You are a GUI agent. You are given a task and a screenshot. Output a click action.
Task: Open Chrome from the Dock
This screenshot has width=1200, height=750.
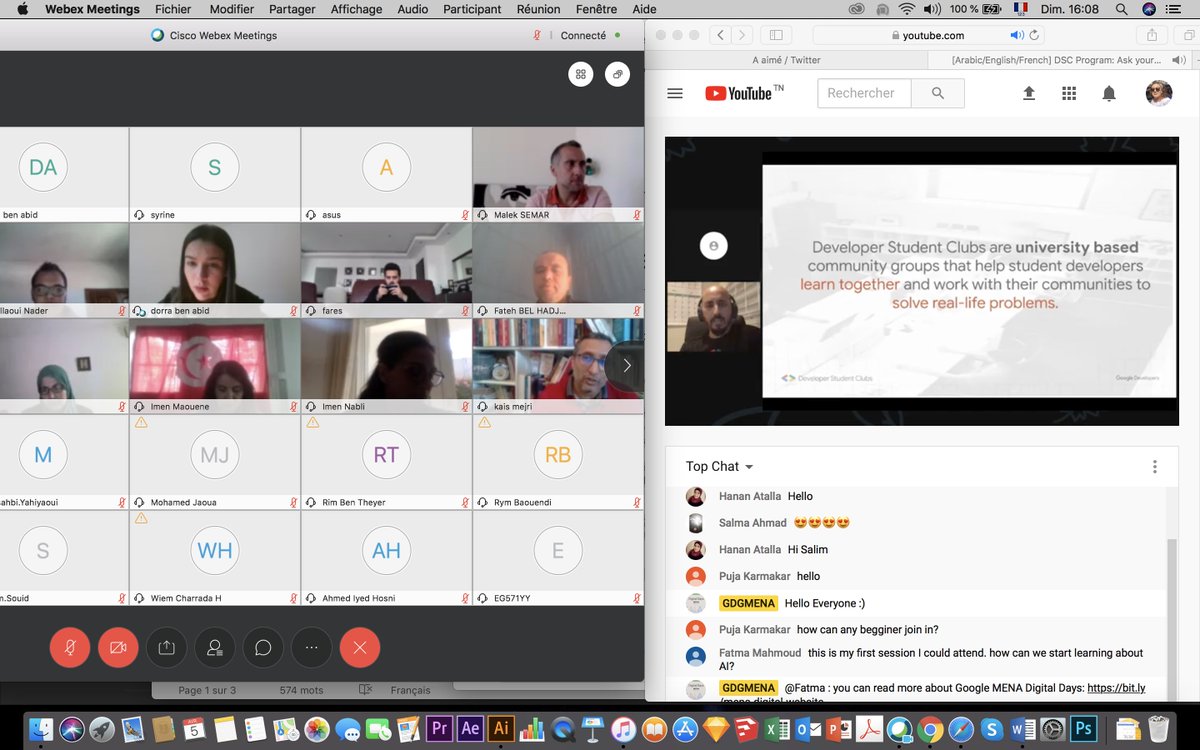(929, 729)
